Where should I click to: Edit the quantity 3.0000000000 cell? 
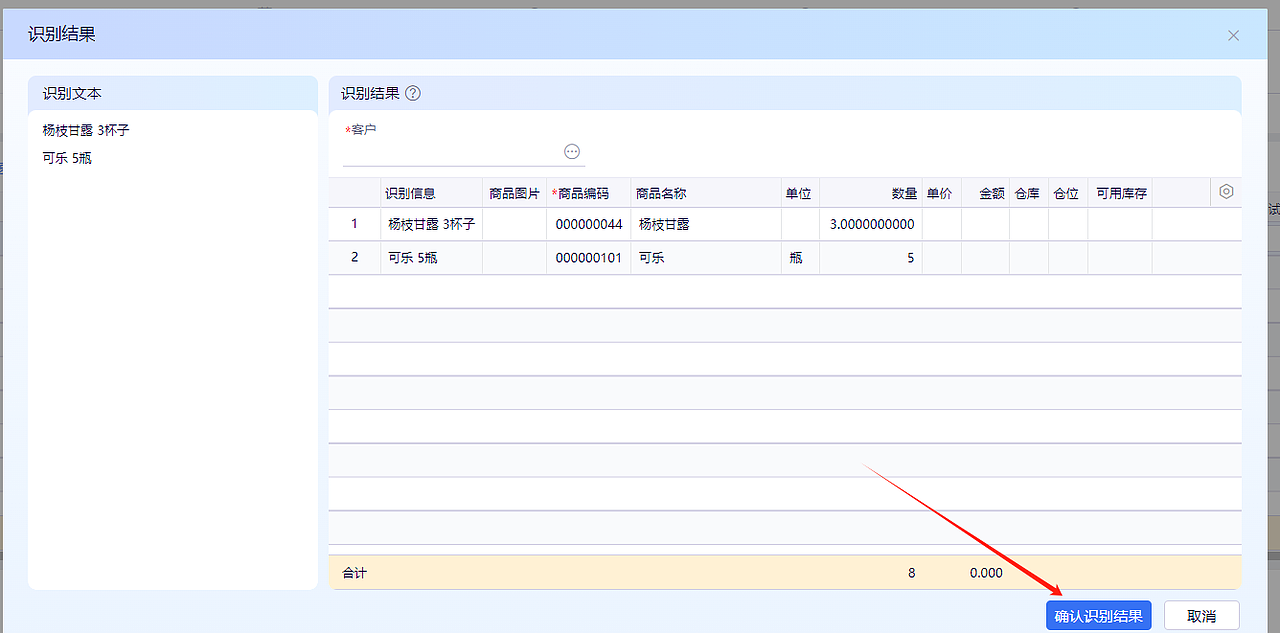click(x=869, y=224)
